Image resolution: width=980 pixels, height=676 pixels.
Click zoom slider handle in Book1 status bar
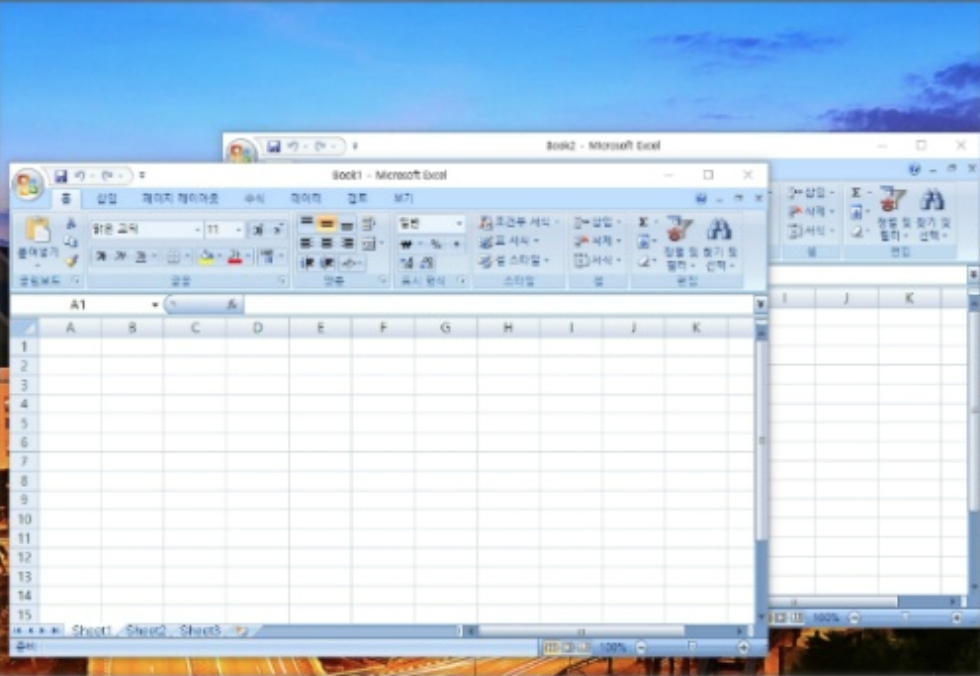(692, 647)
